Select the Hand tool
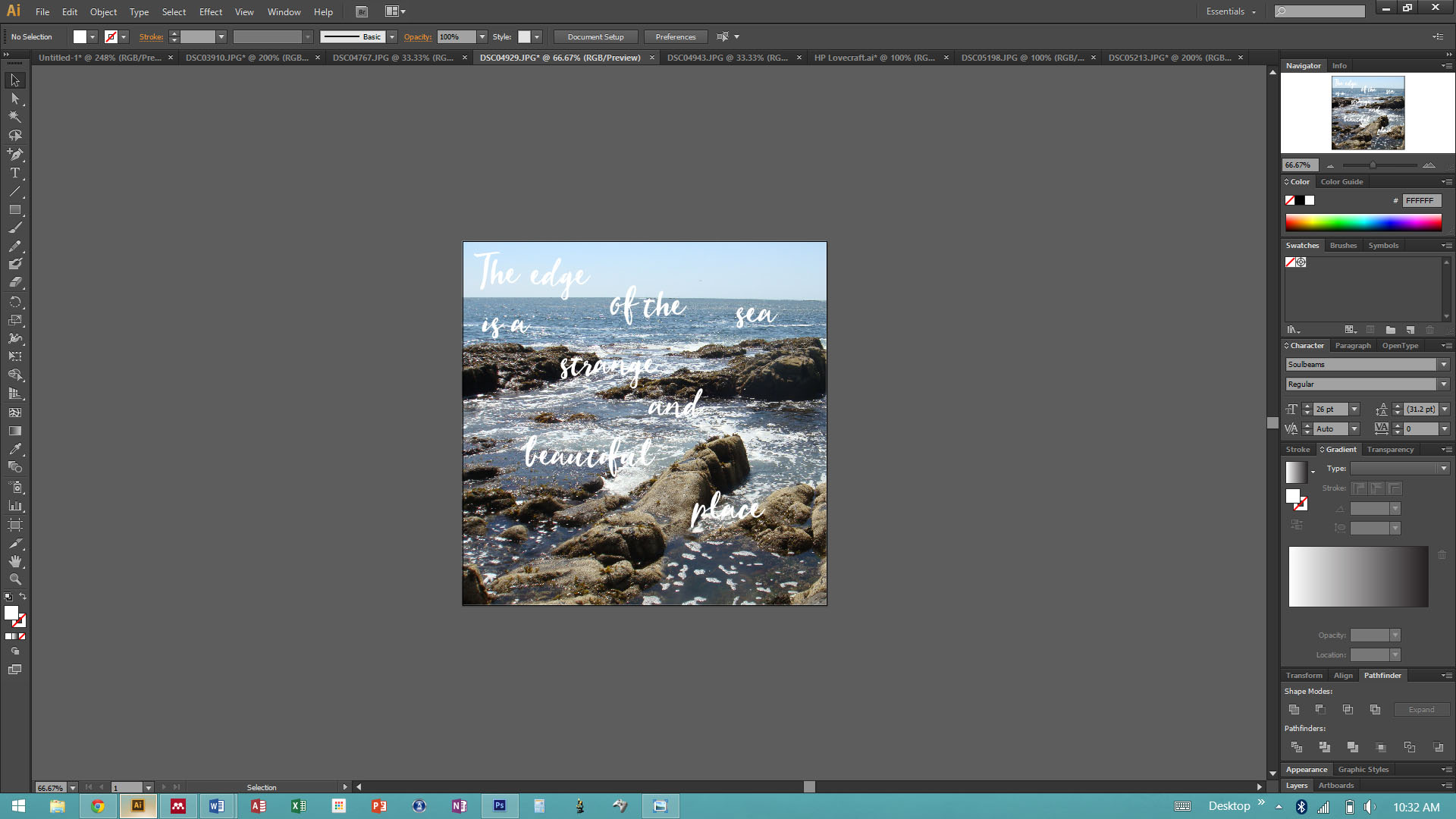 15,561
